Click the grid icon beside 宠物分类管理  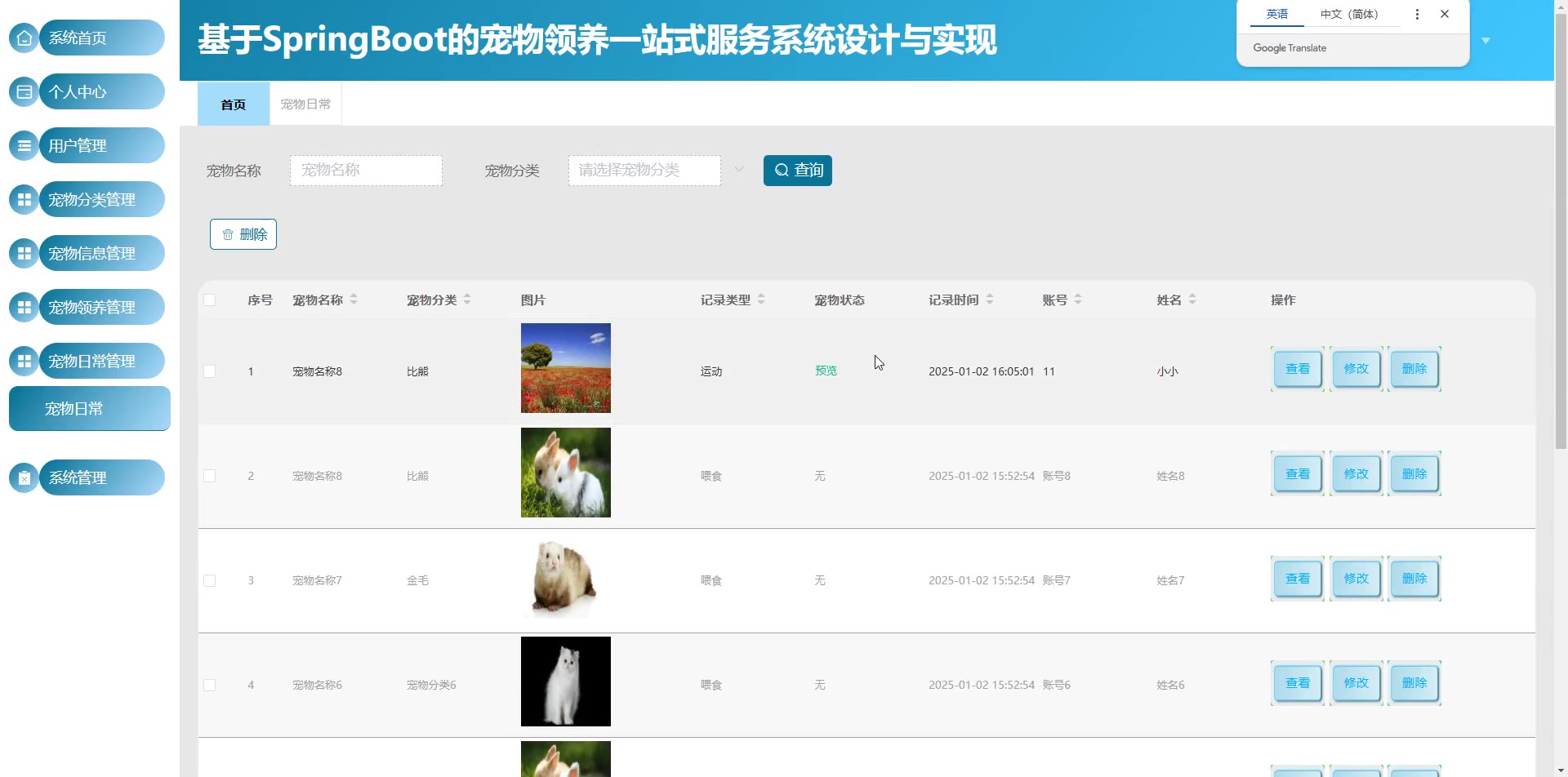coord(24,200)
